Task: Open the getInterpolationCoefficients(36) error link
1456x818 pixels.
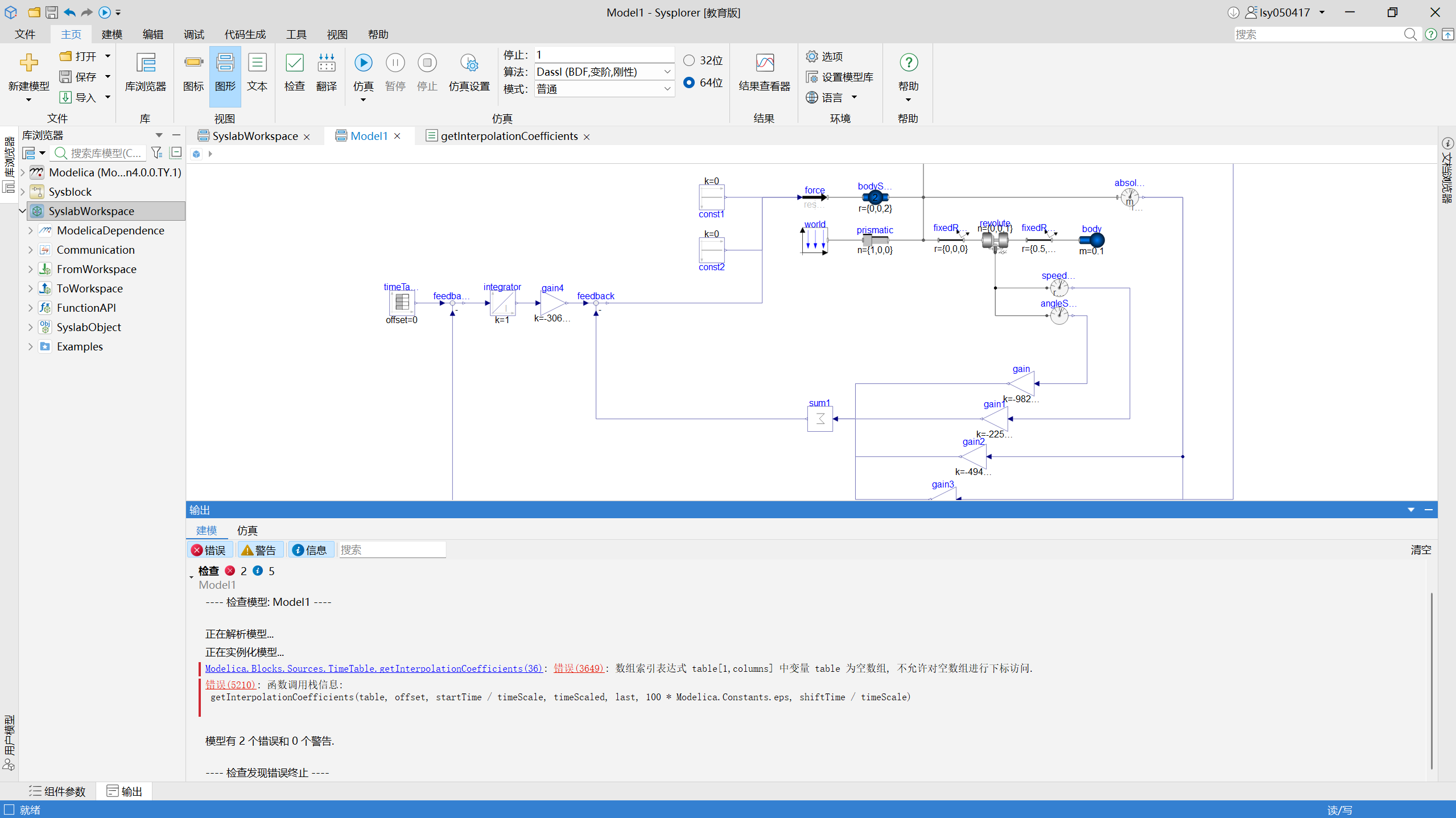Action: click(374, 668)
